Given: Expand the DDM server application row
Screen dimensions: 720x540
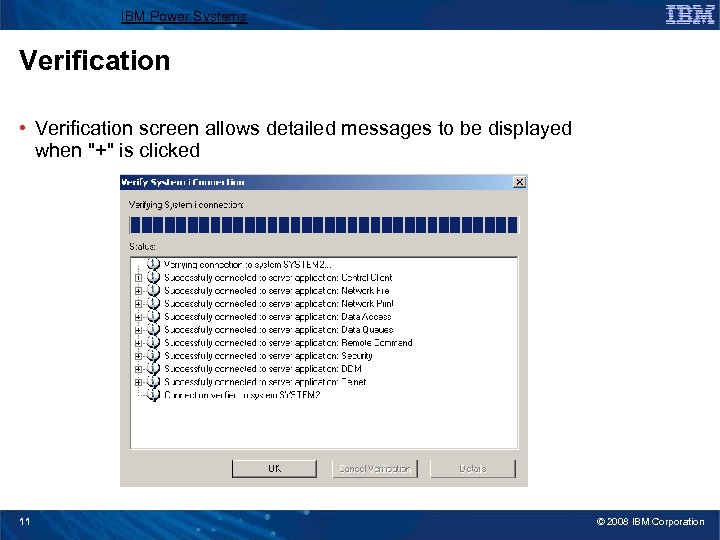Looking at the screenshot, I should pos(138,369).
